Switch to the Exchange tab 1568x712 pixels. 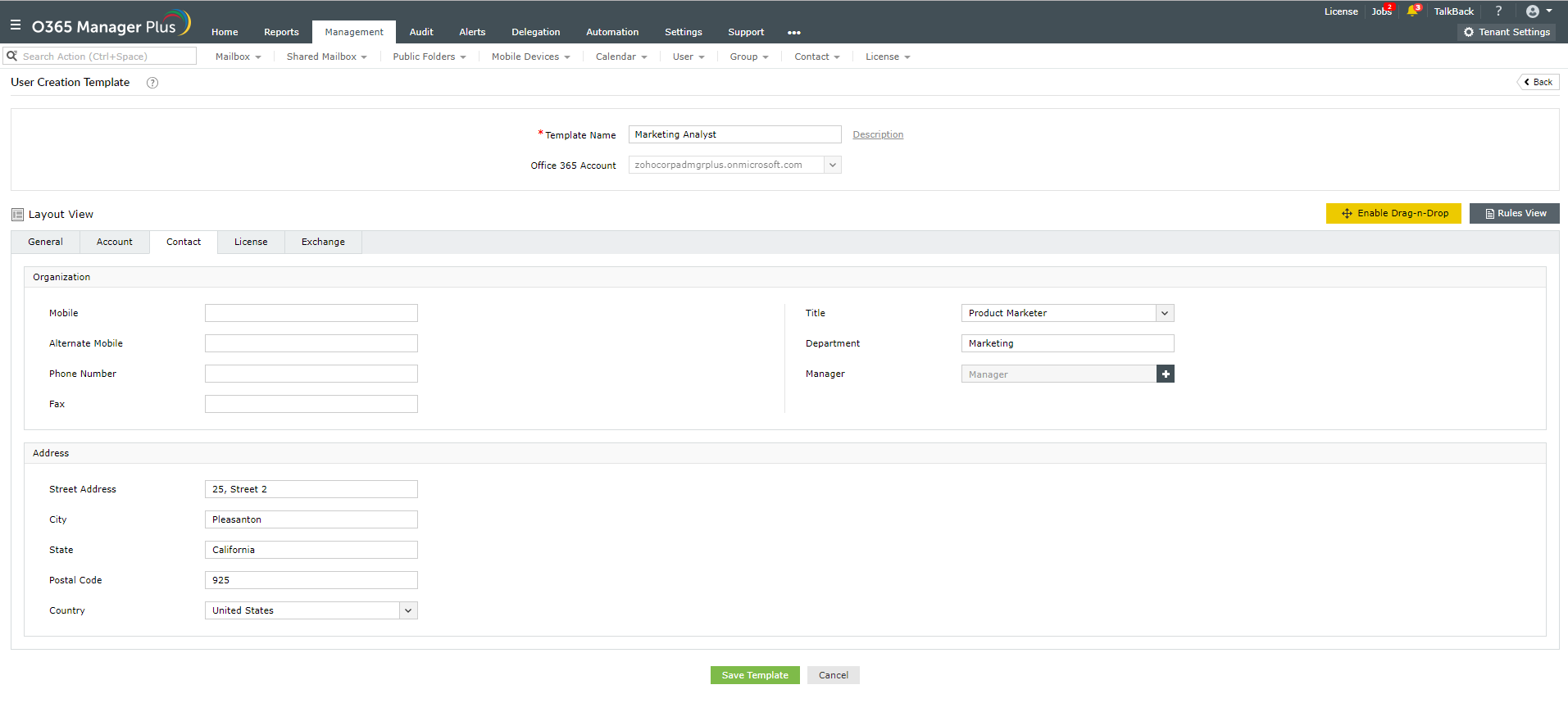pos(323,243)
